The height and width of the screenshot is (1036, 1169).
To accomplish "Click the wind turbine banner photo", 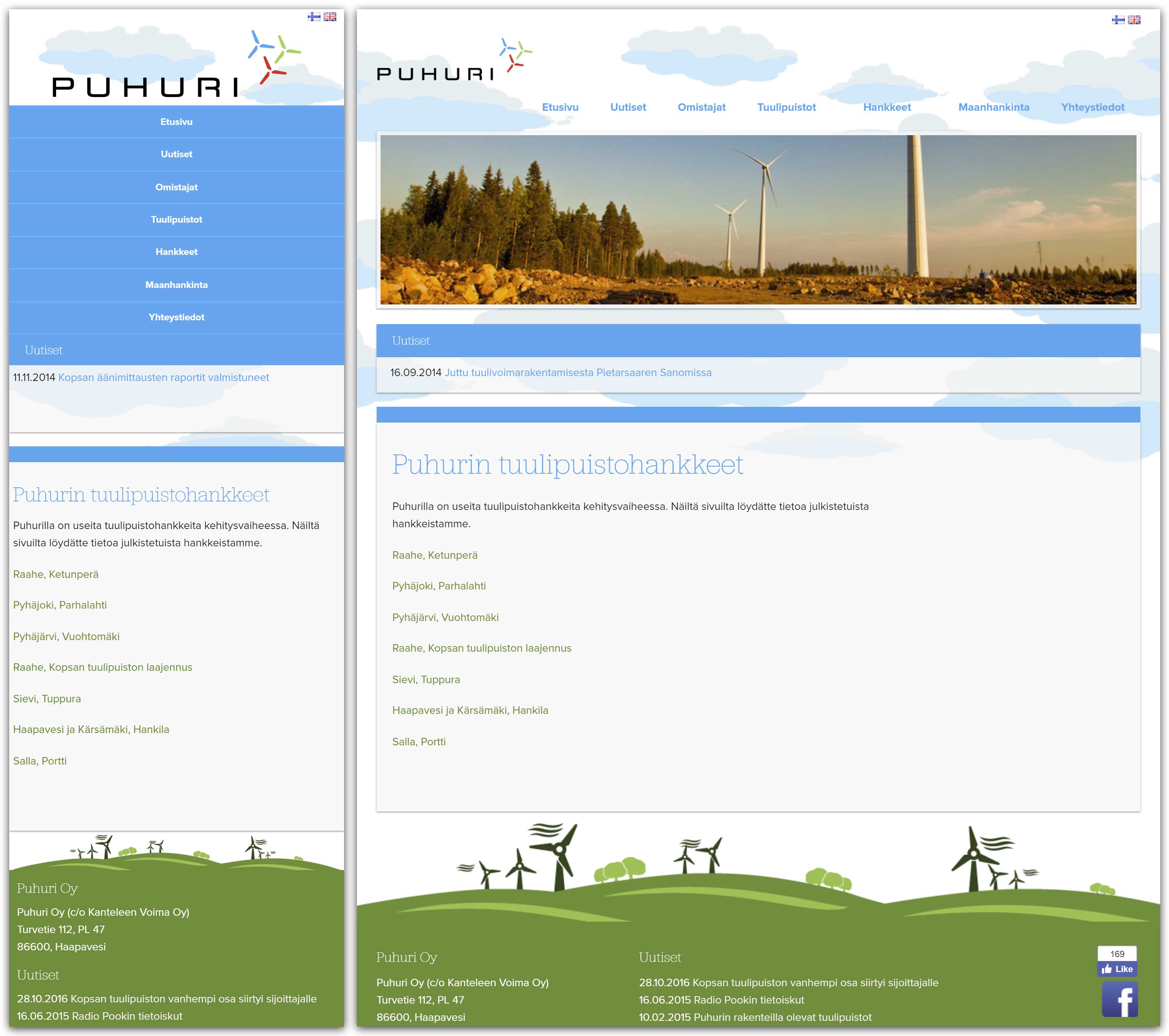I will click(x=758, y=220).
